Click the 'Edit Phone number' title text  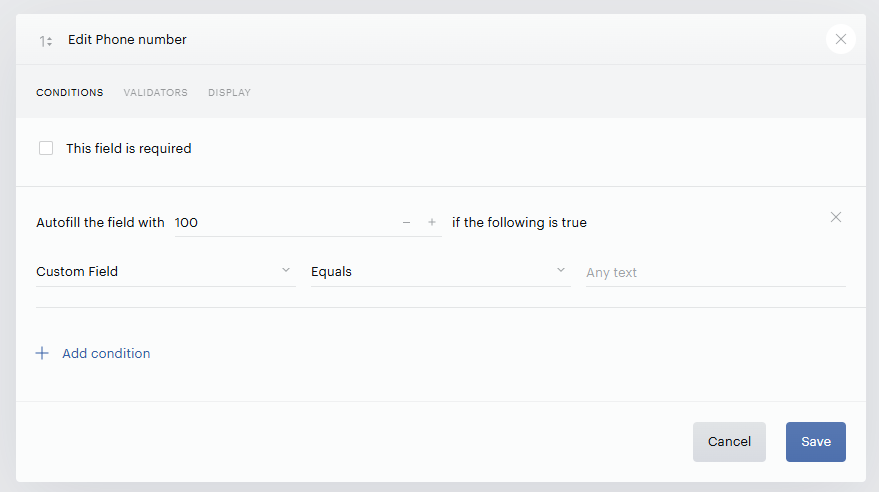127,39
